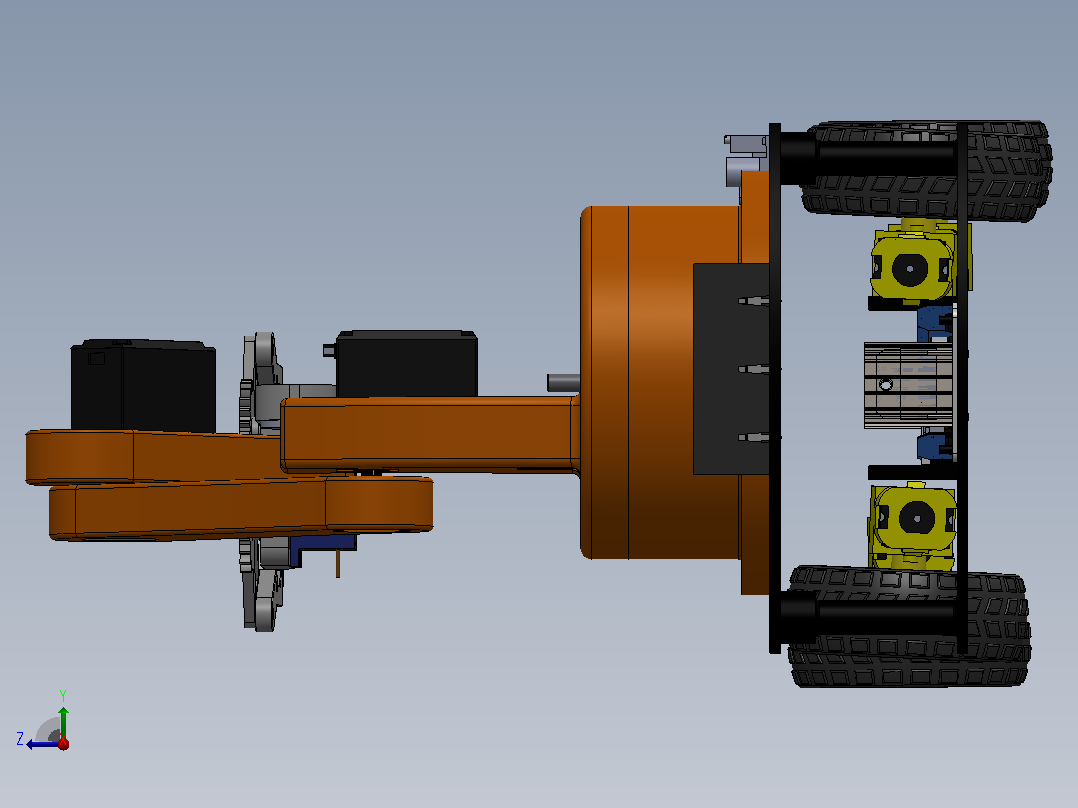
Task: Select the small gray shaft stub beside the orange base
Action: point(563,382)
